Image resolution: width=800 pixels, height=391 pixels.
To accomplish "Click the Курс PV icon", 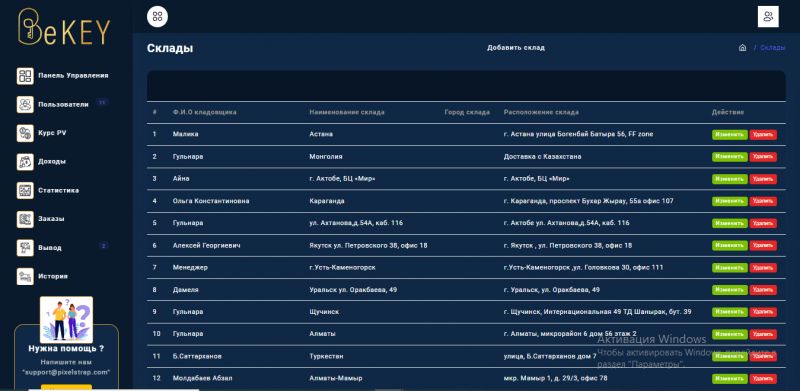I will (25, 133).
